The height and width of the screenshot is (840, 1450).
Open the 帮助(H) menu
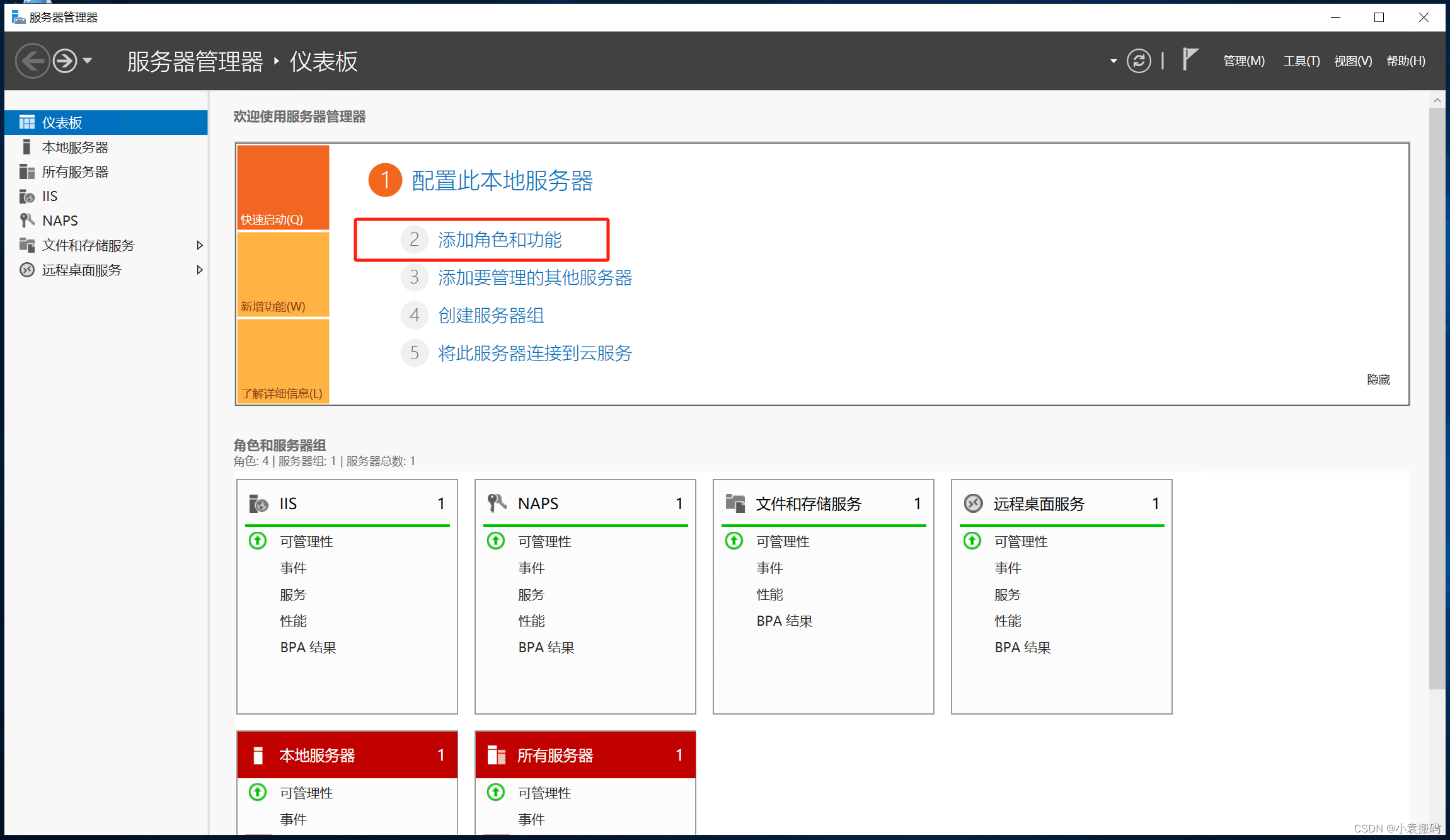pos(1406,61)
